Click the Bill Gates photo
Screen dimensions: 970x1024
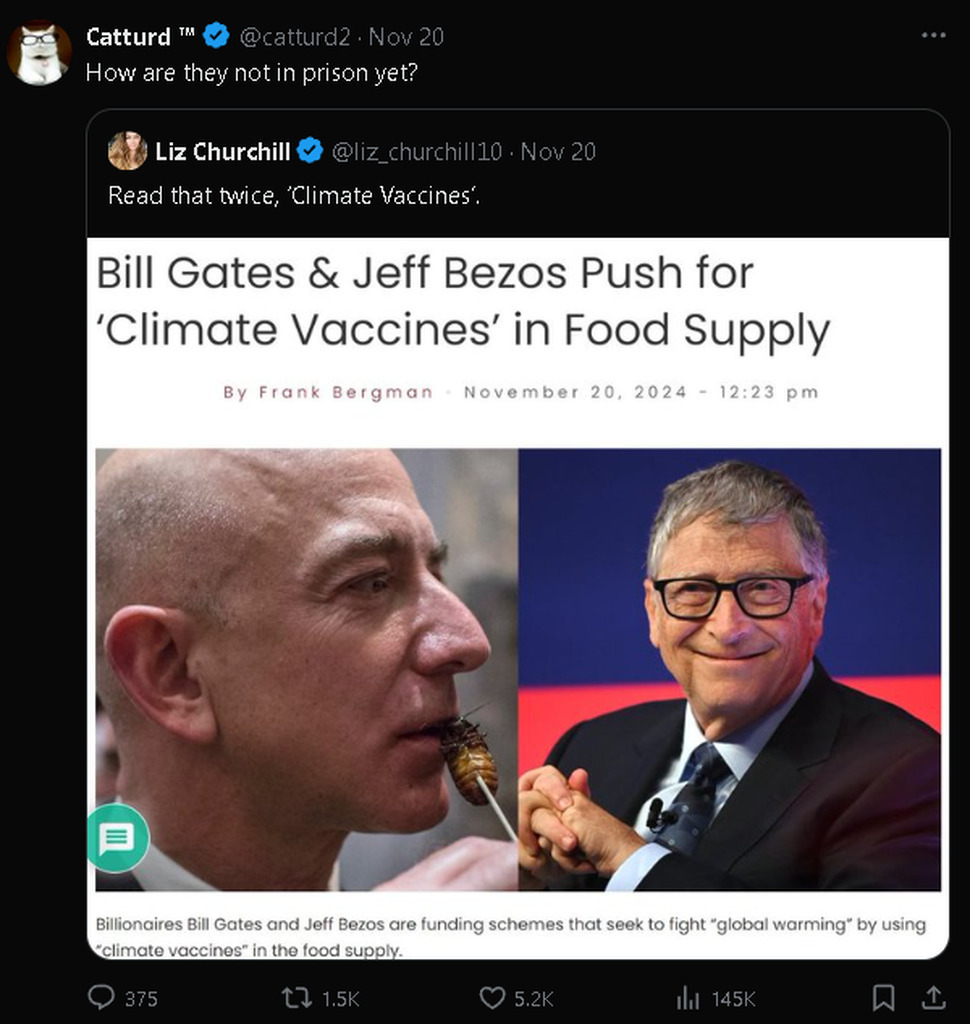pos(730,669)
